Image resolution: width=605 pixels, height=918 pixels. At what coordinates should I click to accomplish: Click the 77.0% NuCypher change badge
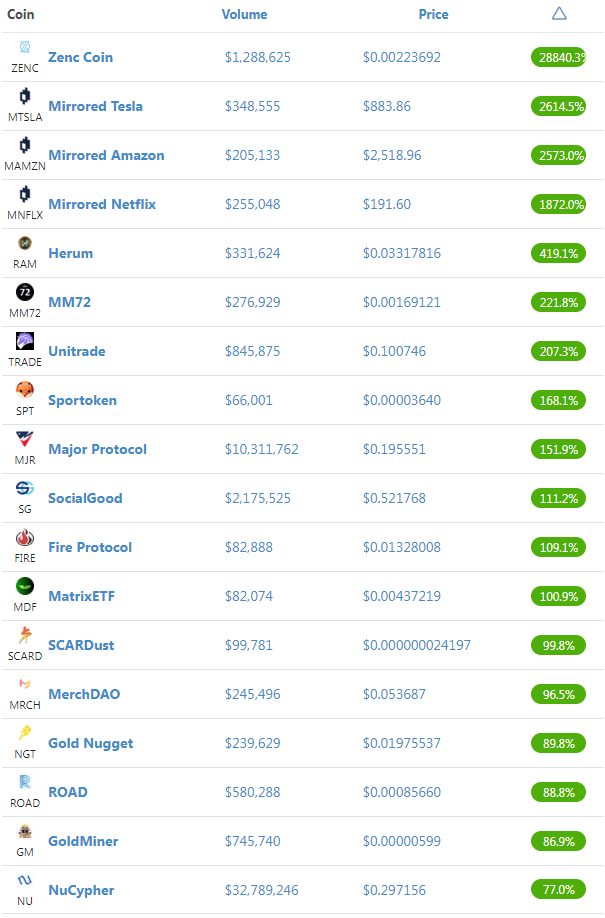click(x=559, y=890)
